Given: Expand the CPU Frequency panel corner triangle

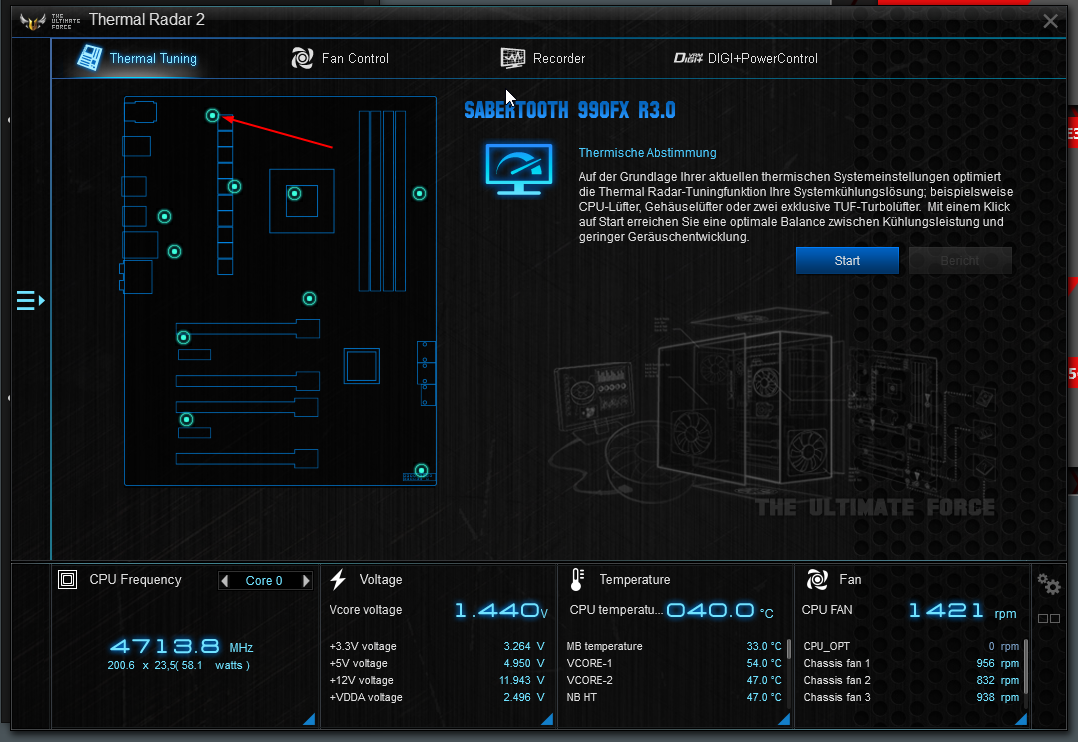Looking at the screenshot, I should [x=309, y=719].
